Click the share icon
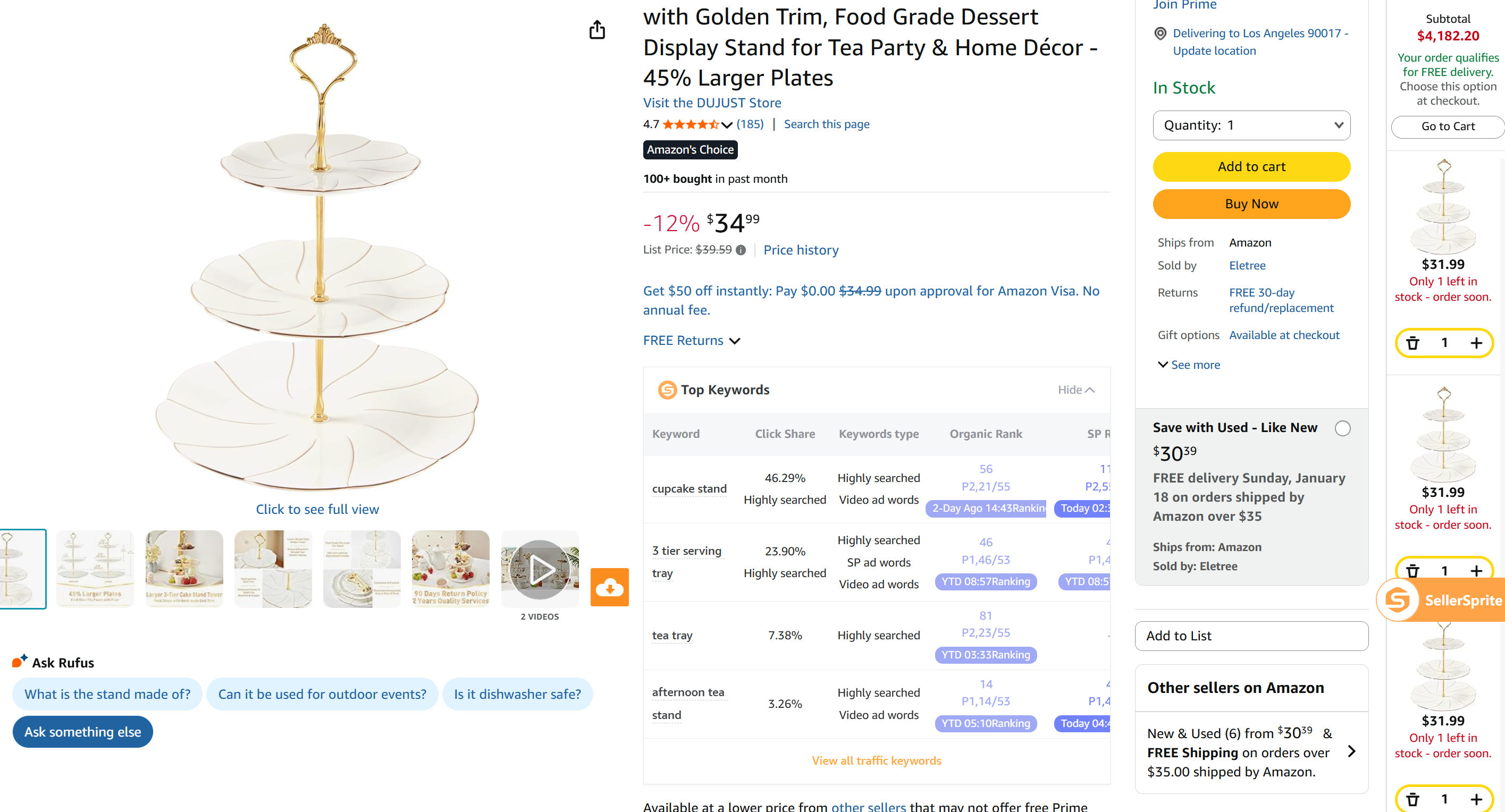The height and width of the screenshot is (812, 1505). pos(597,30)
